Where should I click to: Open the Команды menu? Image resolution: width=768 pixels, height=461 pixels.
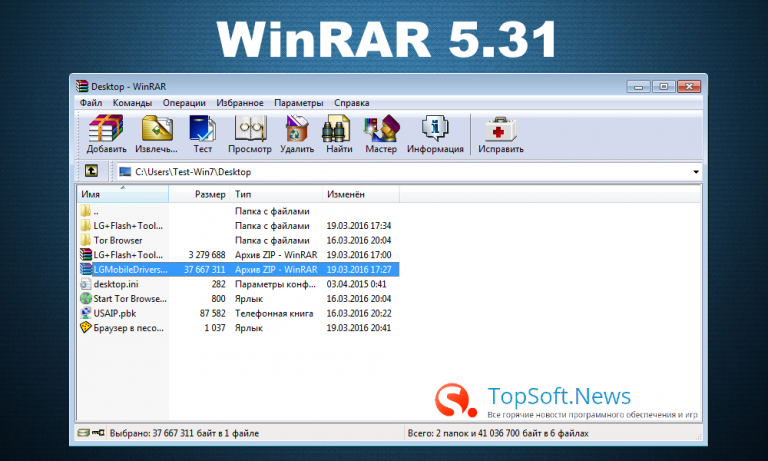[x=132, y=103]
